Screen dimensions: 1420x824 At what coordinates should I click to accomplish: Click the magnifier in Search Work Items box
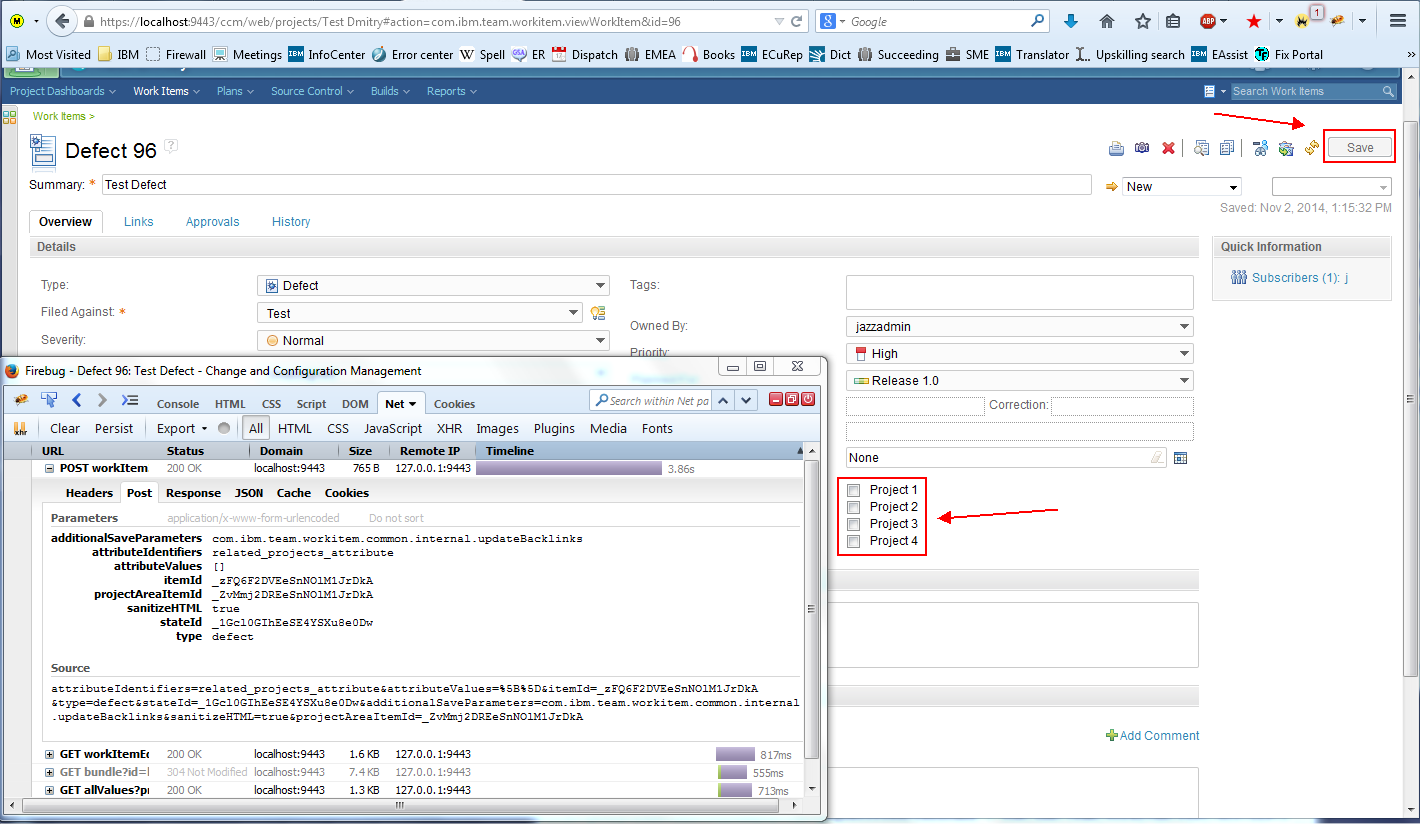point(1388,91)
